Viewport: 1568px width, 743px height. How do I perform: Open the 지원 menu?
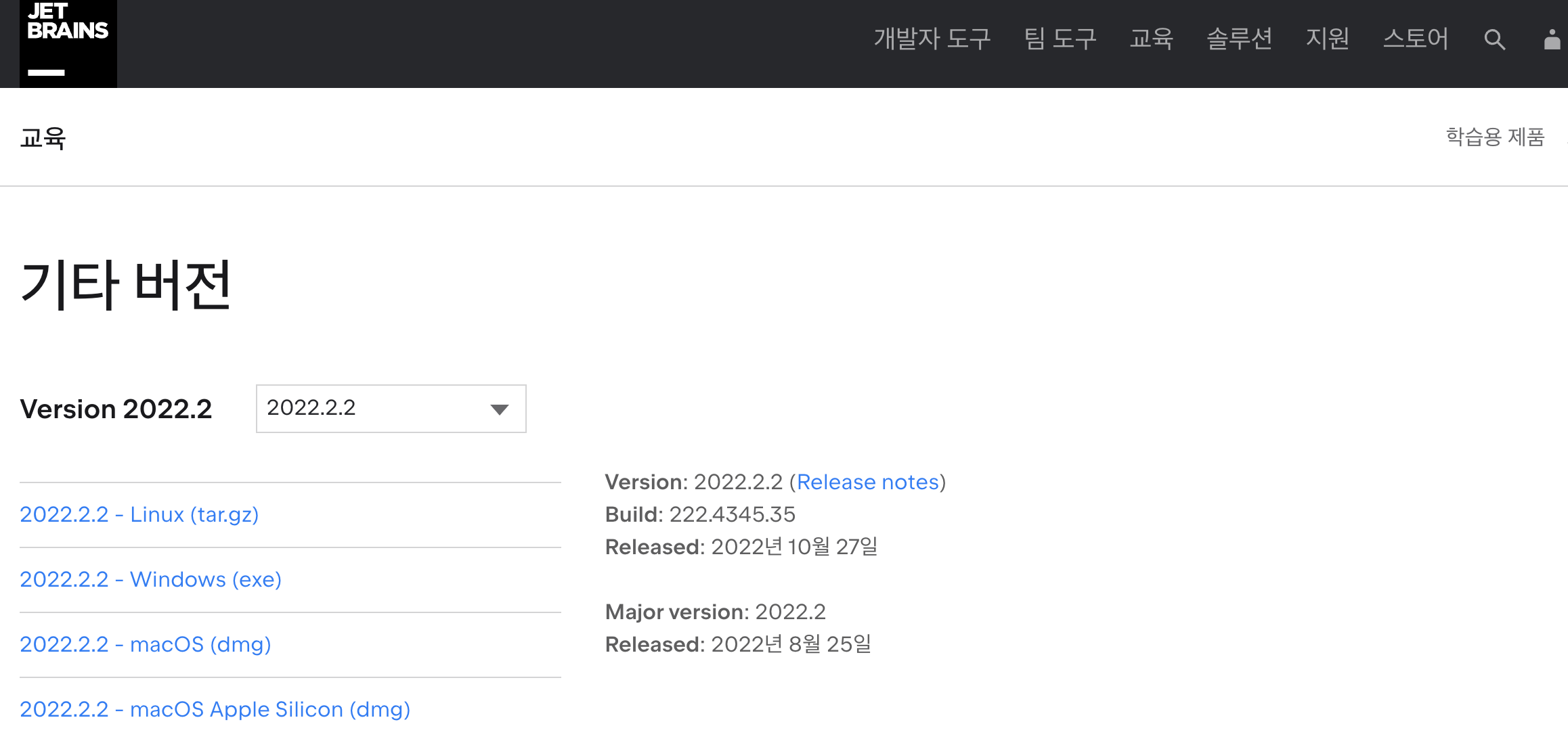point(1327,39)
